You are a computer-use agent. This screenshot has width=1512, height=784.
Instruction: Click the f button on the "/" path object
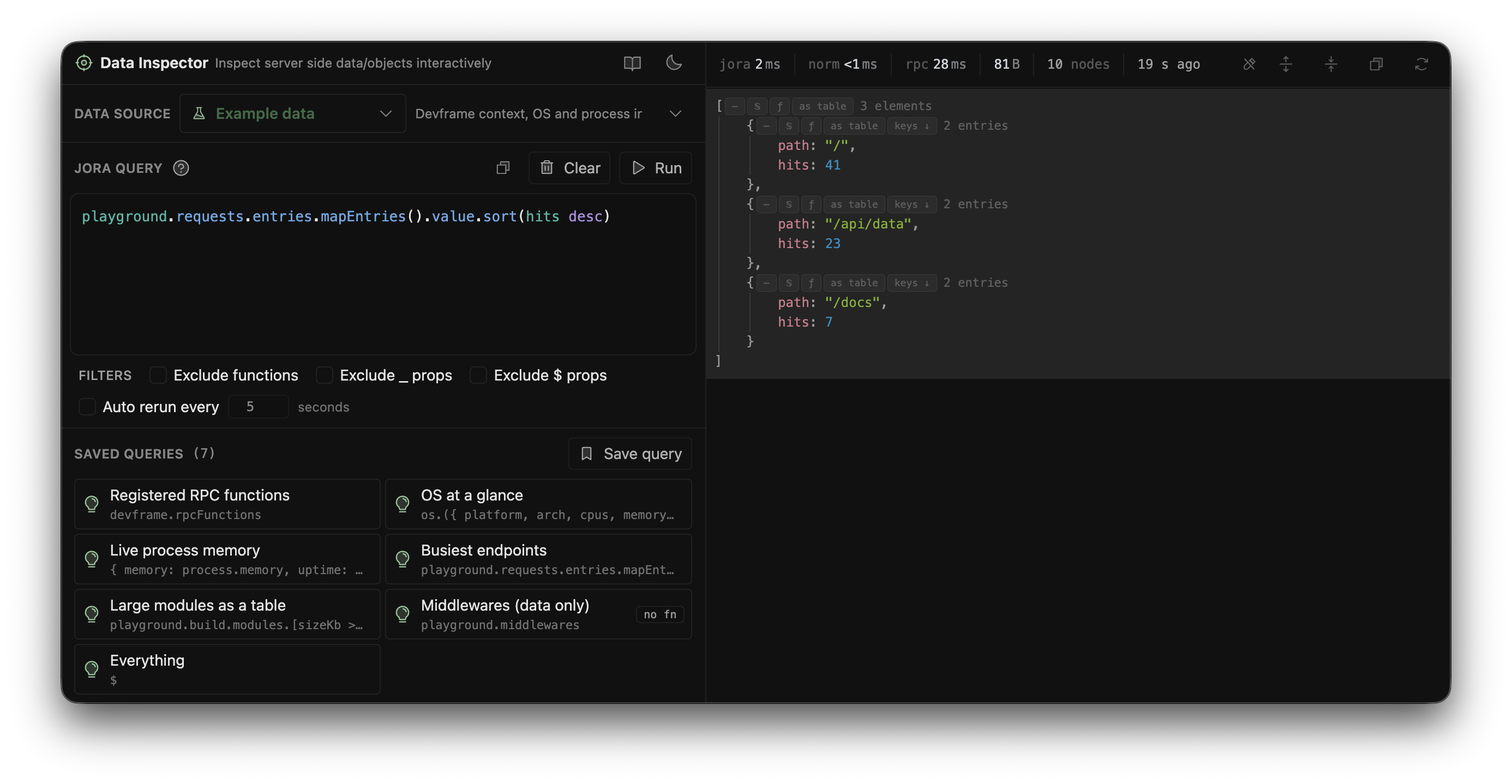pyautogui.click(x=811, y=126)
